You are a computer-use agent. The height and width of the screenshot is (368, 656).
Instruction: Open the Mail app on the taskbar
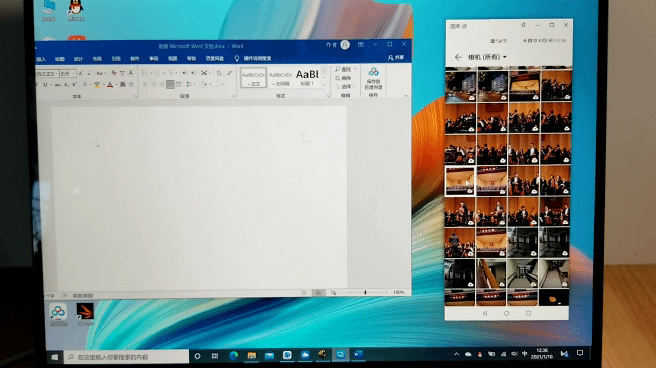(269, 355)
